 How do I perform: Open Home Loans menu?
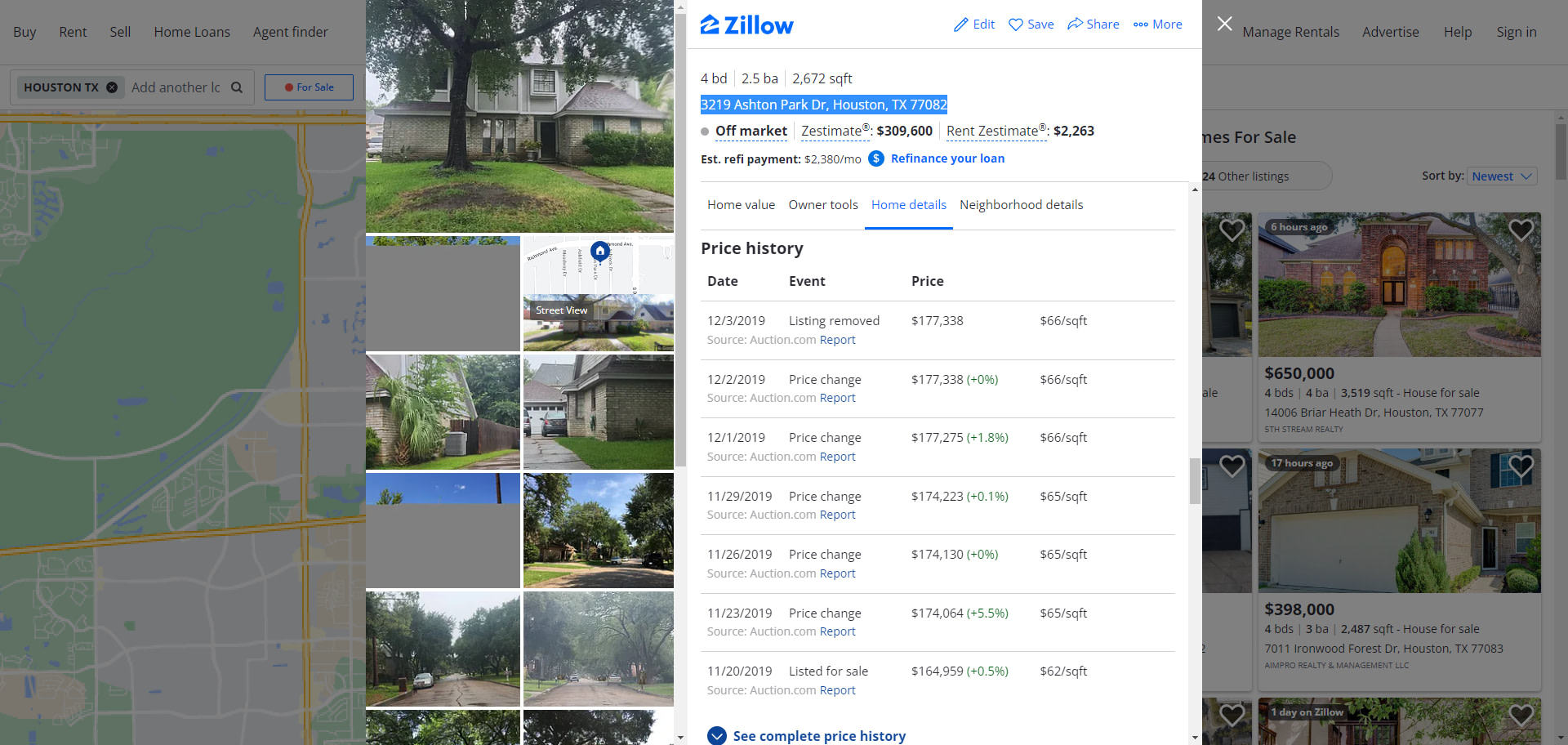point(192,32)
